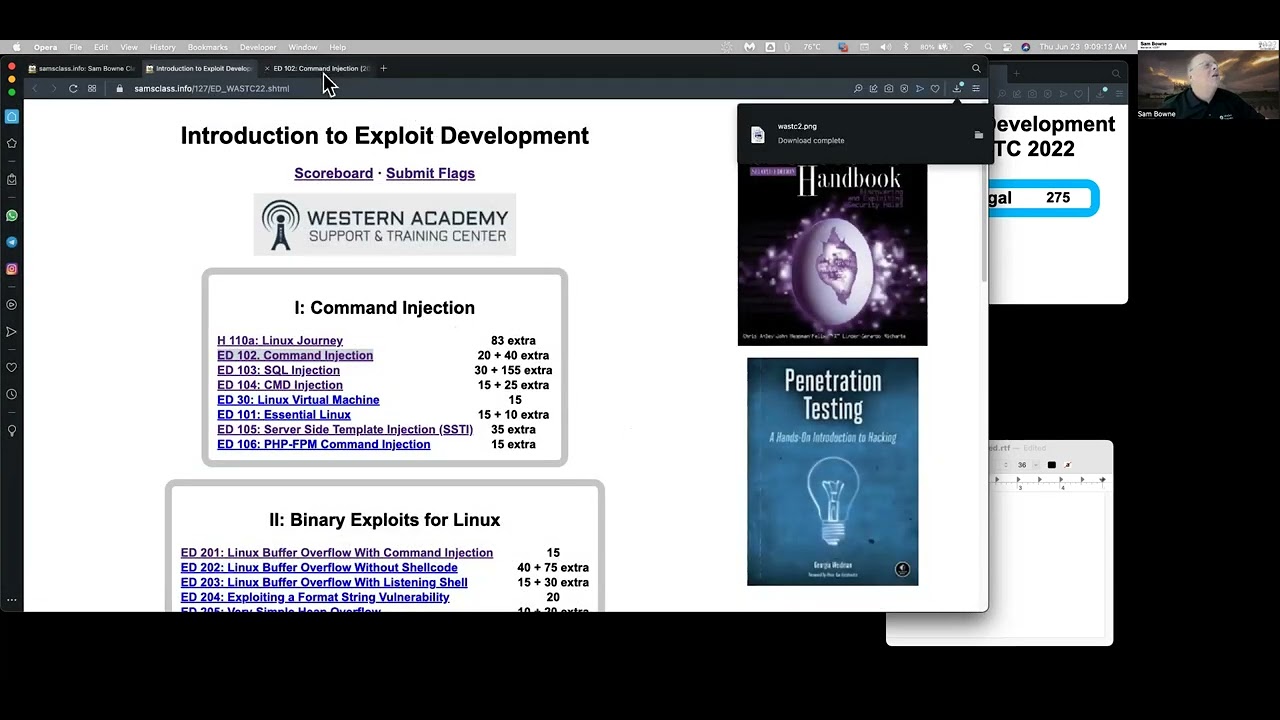Click the search tabs magnifier icon
Screen dimensions: 1280x720
[976, 68]
